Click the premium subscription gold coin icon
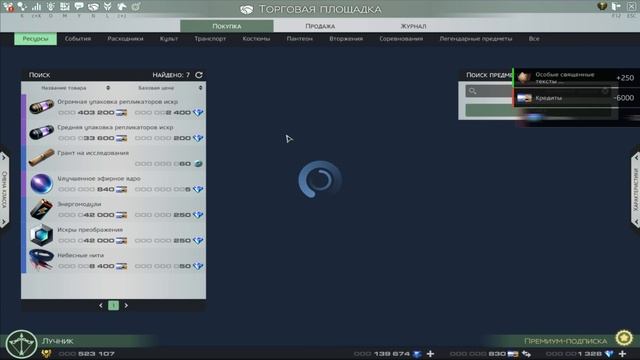This screenshot has height=360, width=640. [624, 338]
